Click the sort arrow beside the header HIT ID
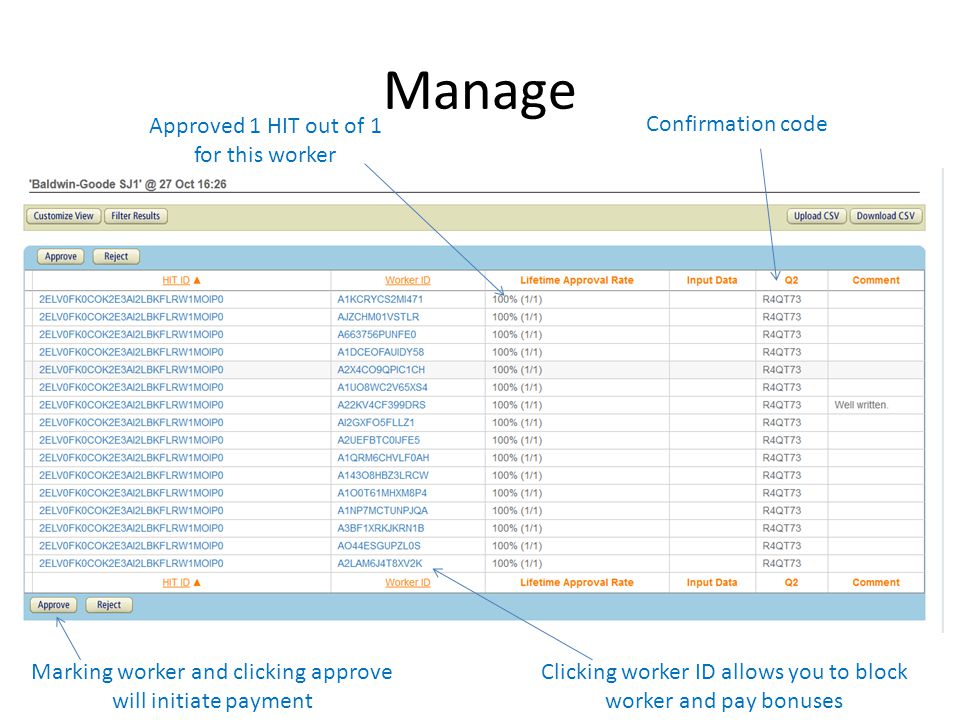The width and height of the screenshot is (960, 720). [x=197, y=280]
